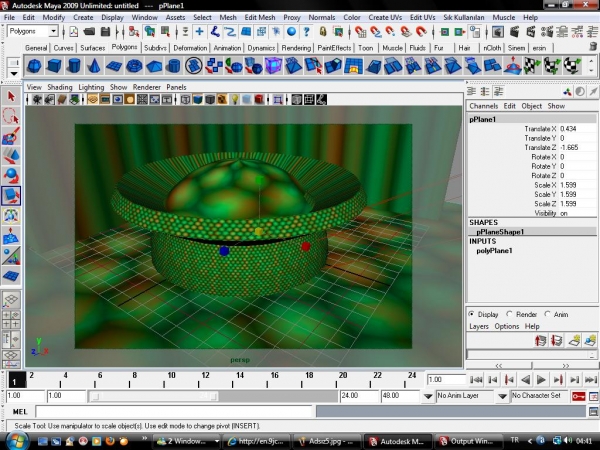Viewport: 600px width, 450px height.
Task: Select the Display radio button
Action: click(472, 314)
